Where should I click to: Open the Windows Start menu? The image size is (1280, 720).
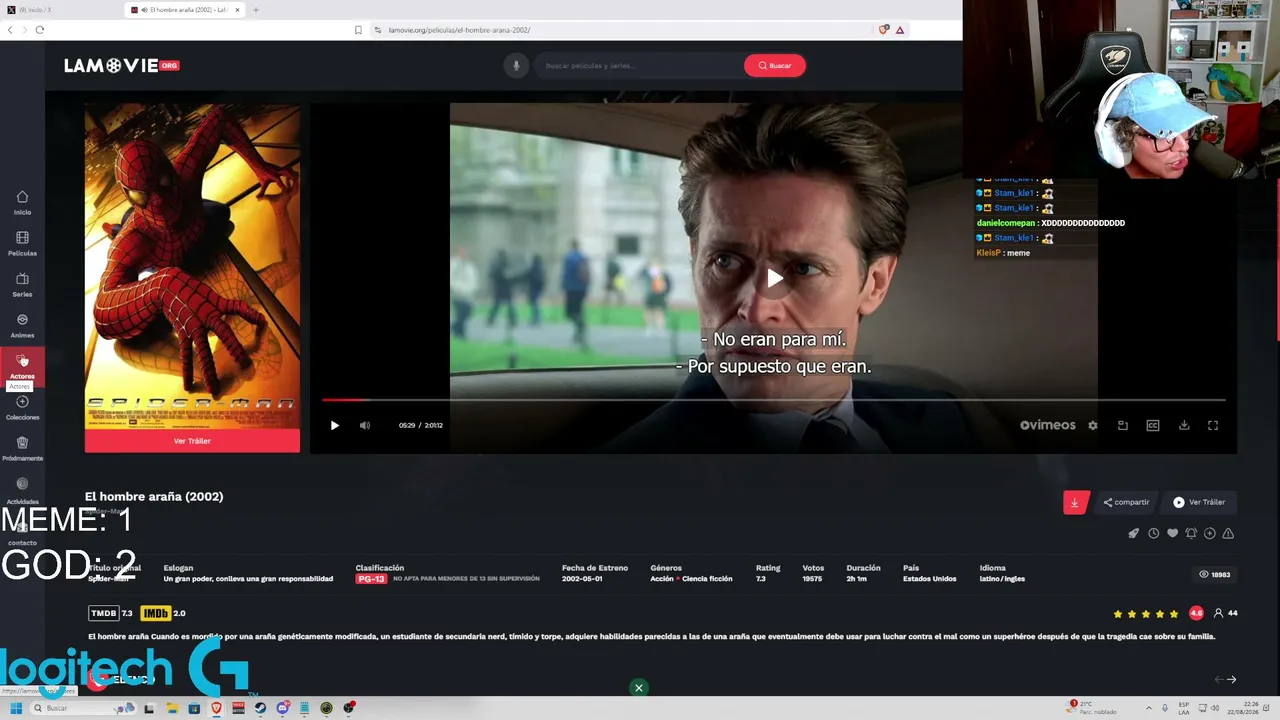click(x=16, y=709)
